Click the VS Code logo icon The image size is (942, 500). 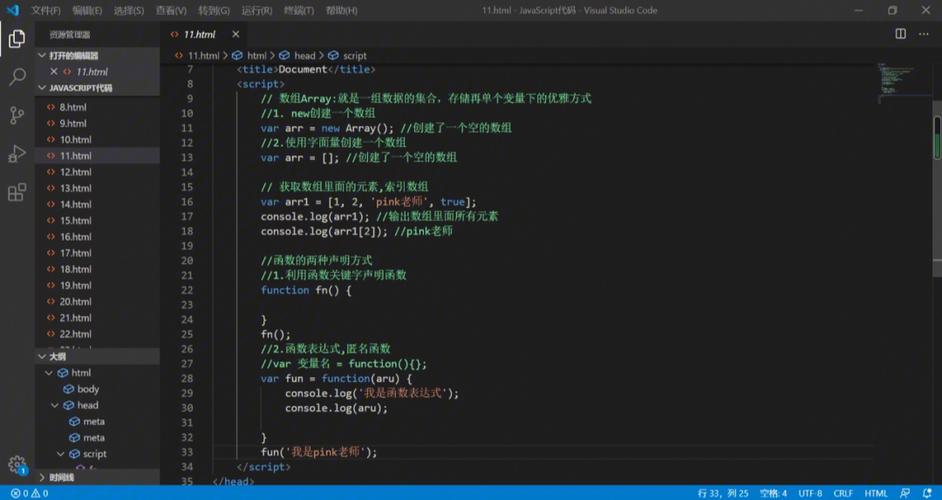tap(13, 10)
